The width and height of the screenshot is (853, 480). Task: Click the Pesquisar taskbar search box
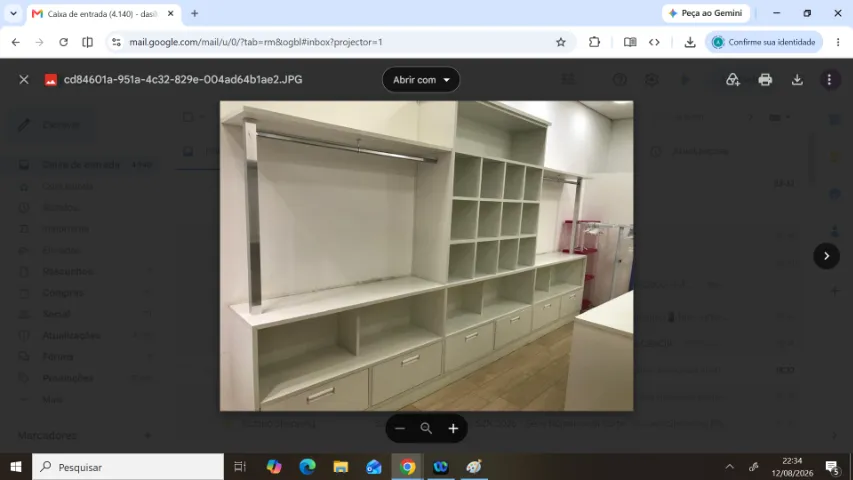(128, 467)
